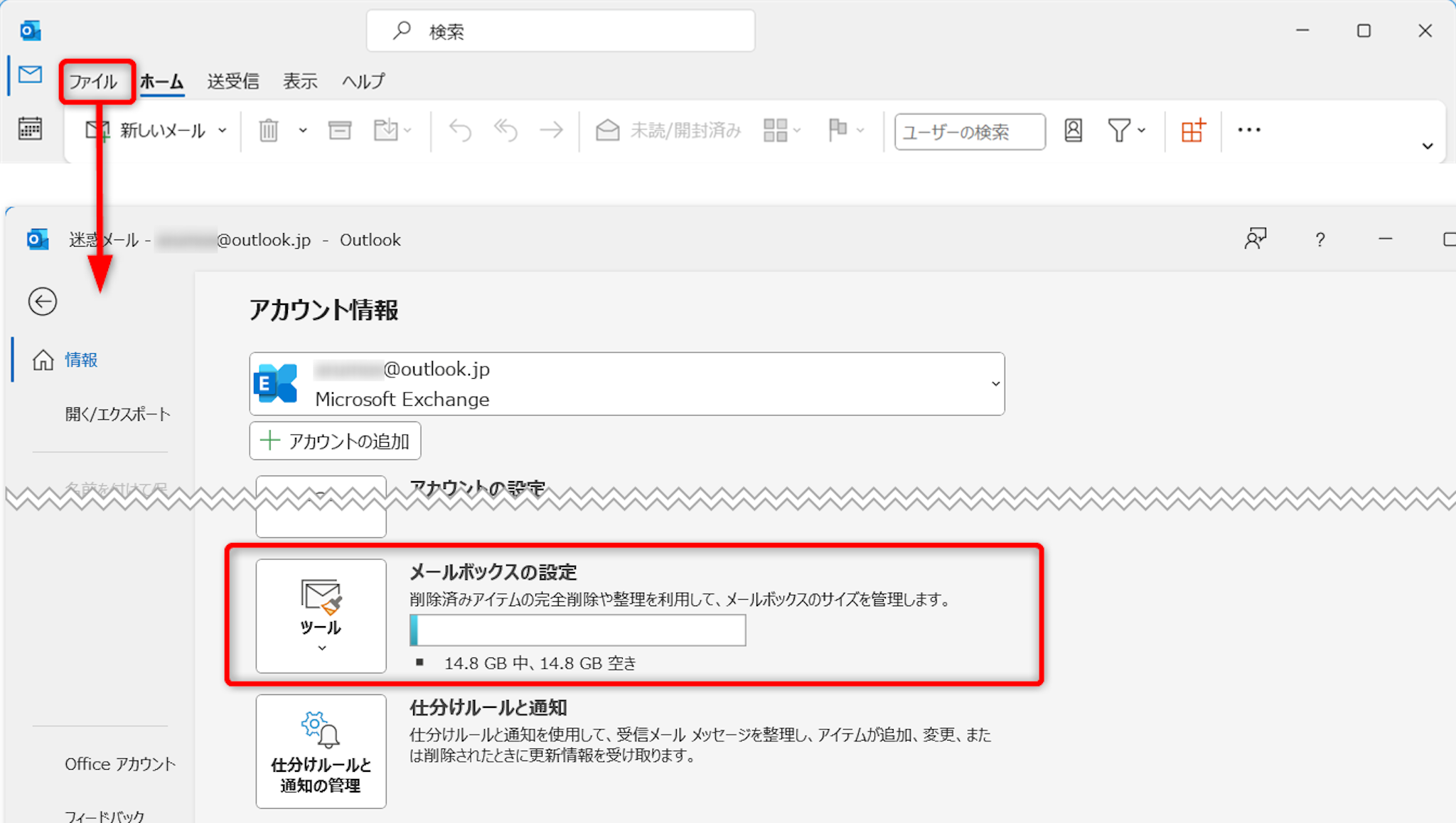1456x823 pixels.
Task: Open 仕分けルールと通知の管理 button
Action: point(321,751)
